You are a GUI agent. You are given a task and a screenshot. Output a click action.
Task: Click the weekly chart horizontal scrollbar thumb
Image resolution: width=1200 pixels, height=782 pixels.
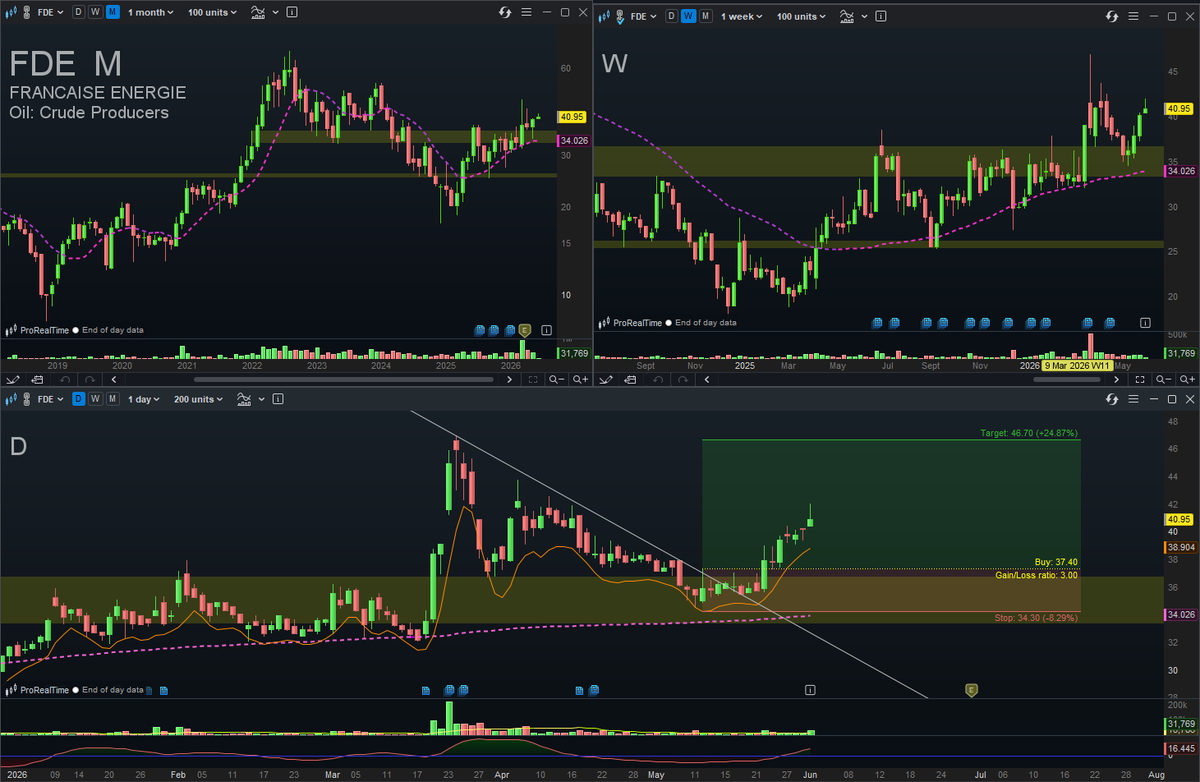[1067, 379]
